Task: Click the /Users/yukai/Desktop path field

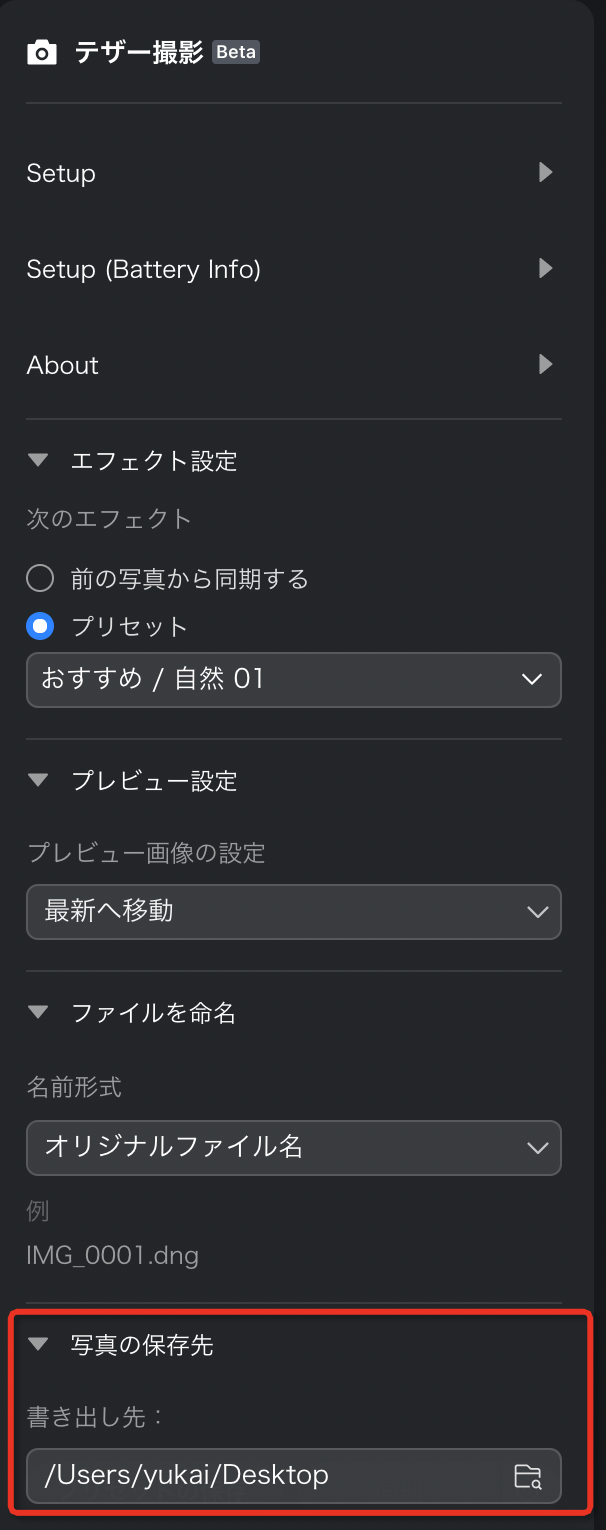Action: point(294,1476)
